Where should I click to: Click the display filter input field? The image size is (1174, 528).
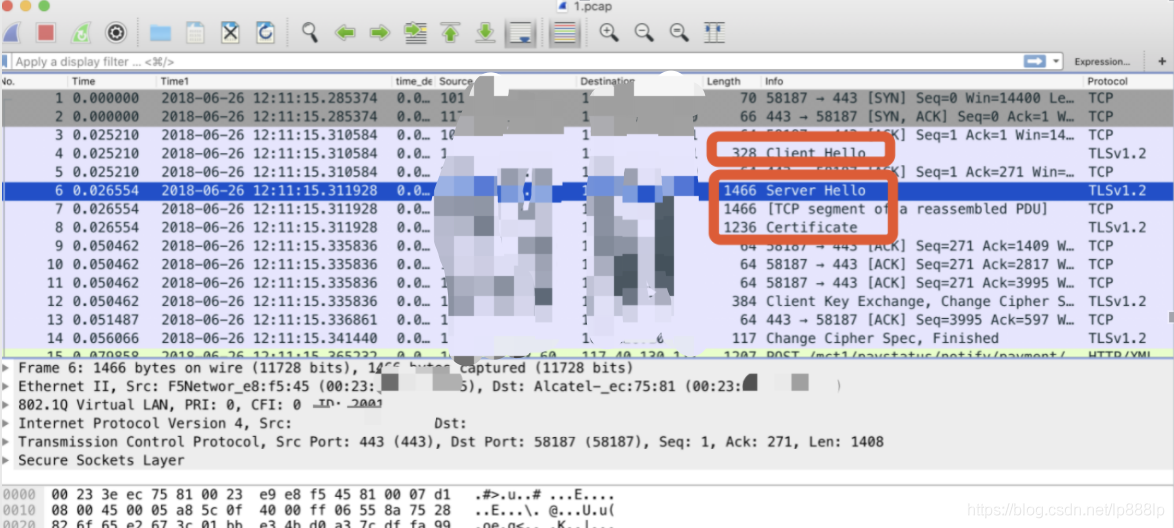pos(500,62)
